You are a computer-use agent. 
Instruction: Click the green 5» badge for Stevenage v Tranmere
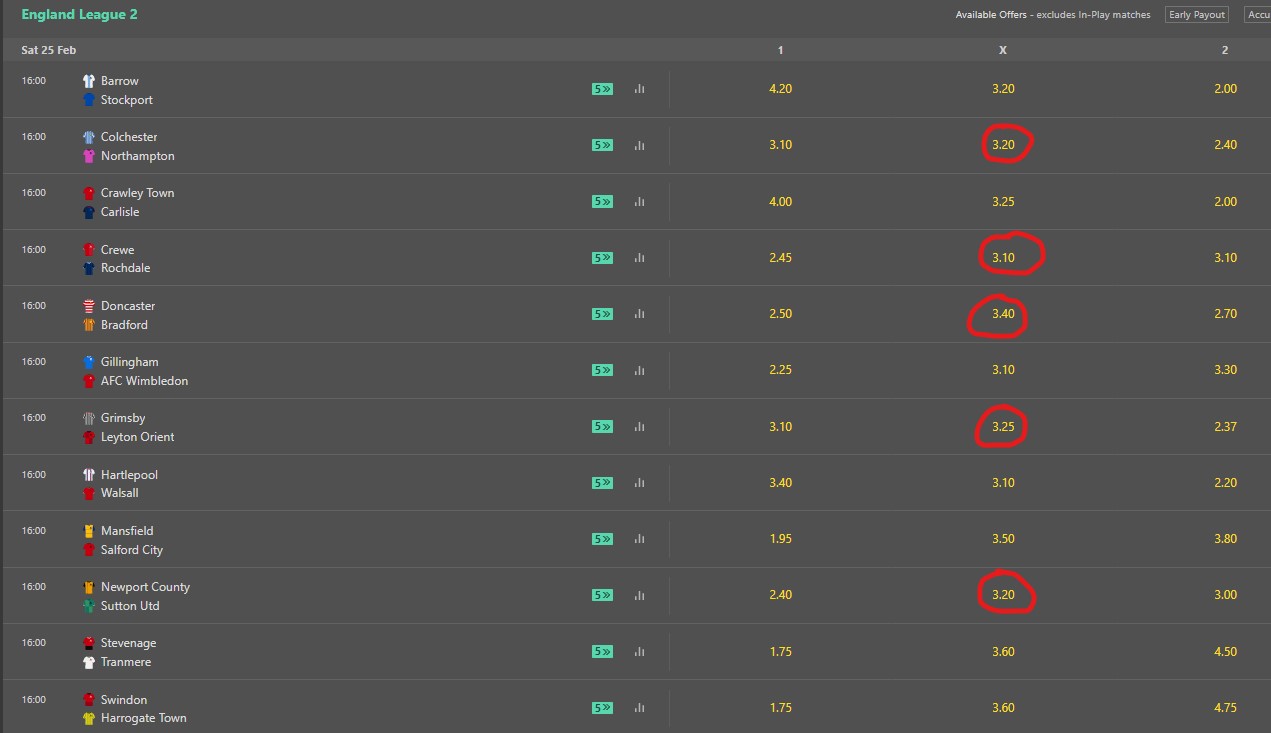pos(602,652)
